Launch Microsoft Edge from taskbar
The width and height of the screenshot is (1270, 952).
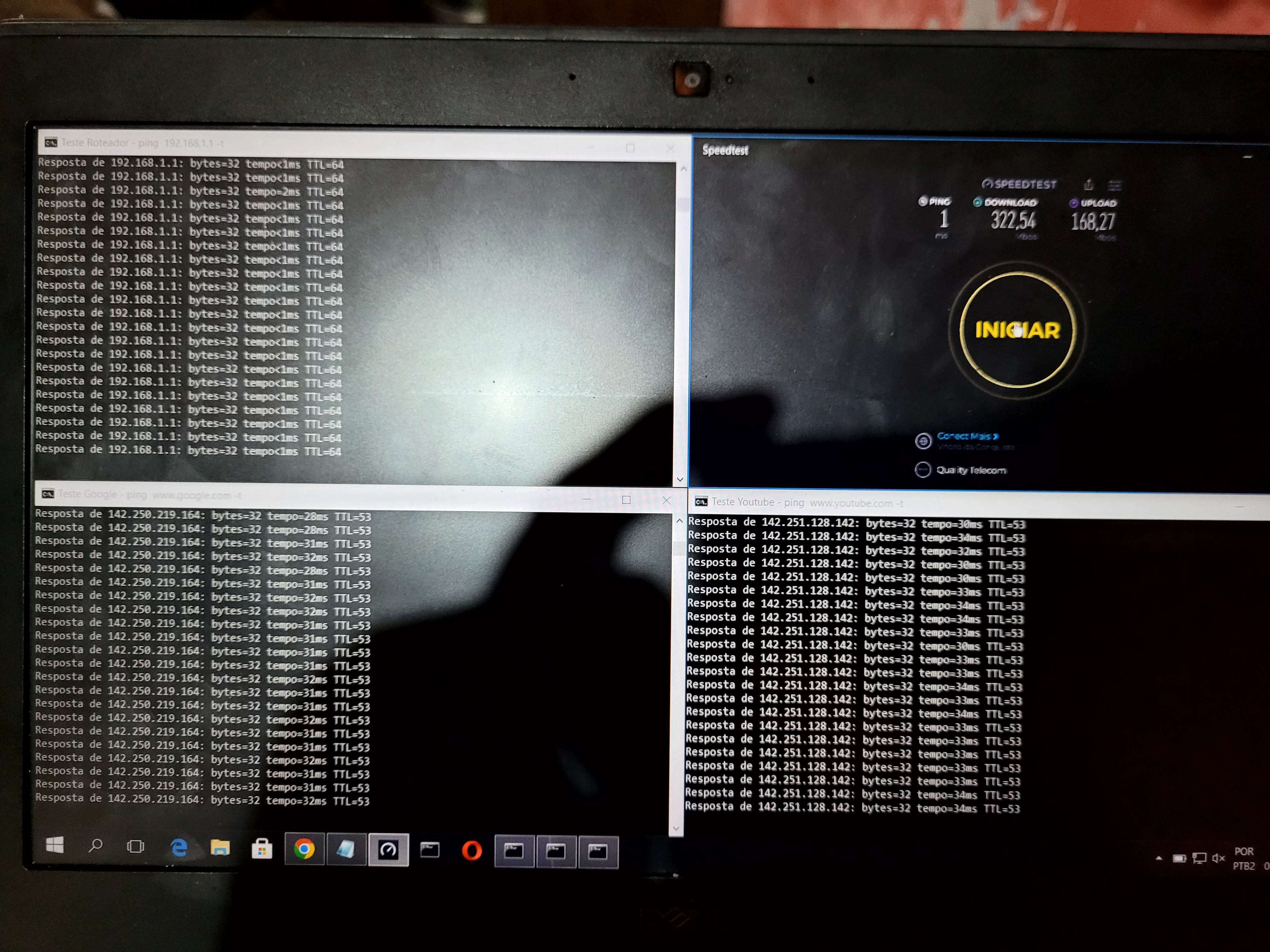[179, 847]
